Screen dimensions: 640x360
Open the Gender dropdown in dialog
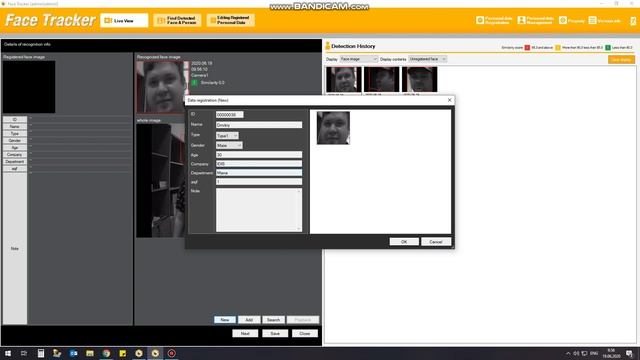click(x=229, y=145)
